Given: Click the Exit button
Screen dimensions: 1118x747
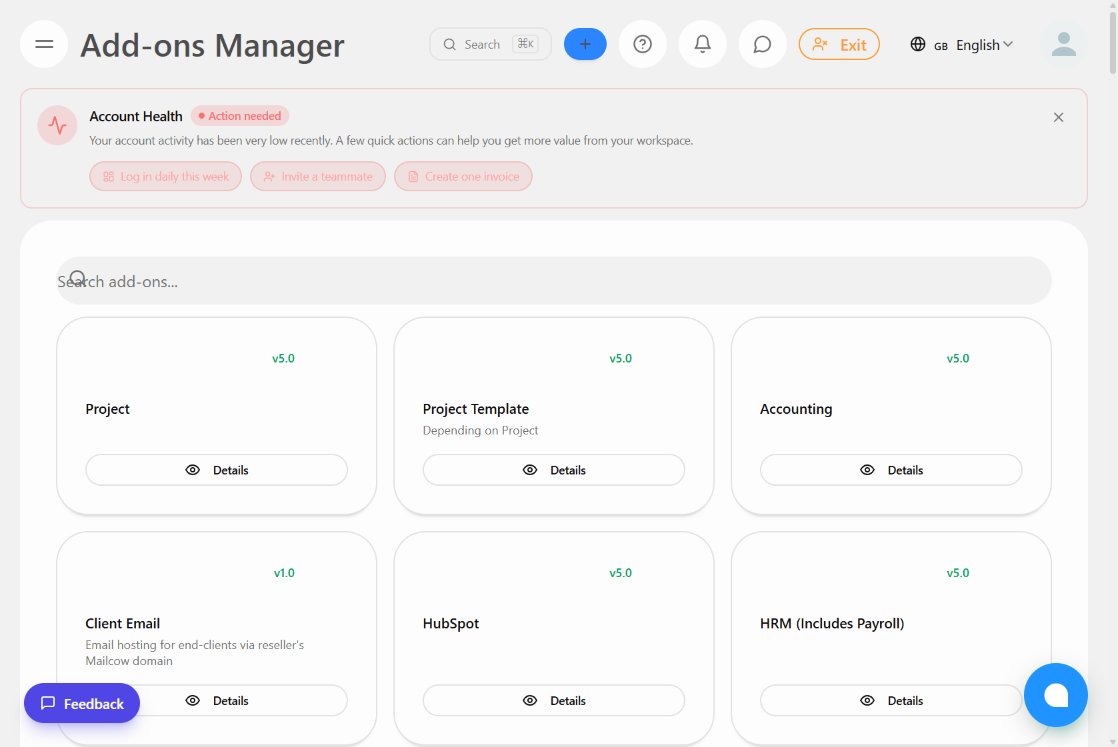Looking at the screenshot, I should [839, 44].
